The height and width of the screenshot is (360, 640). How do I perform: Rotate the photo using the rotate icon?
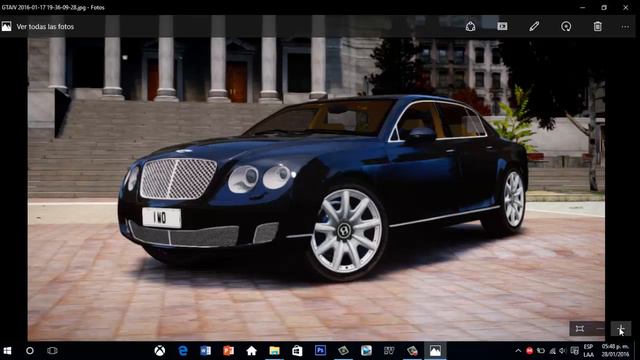566,27
